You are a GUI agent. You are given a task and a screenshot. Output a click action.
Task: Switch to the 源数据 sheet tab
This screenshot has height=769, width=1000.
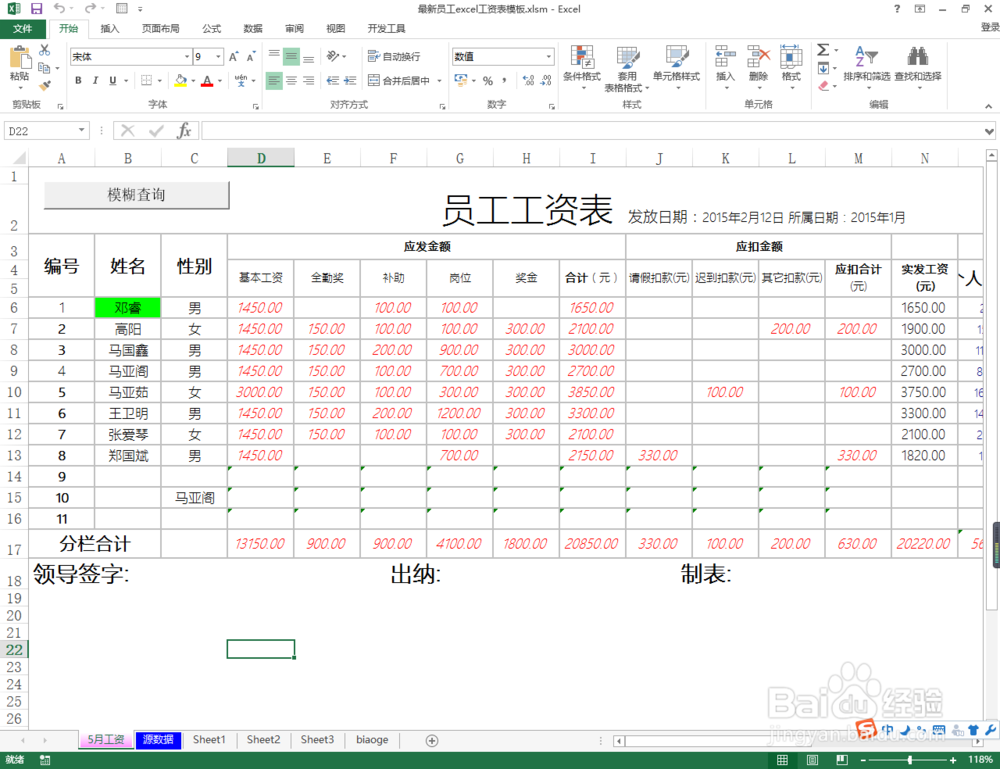[157, 740]
